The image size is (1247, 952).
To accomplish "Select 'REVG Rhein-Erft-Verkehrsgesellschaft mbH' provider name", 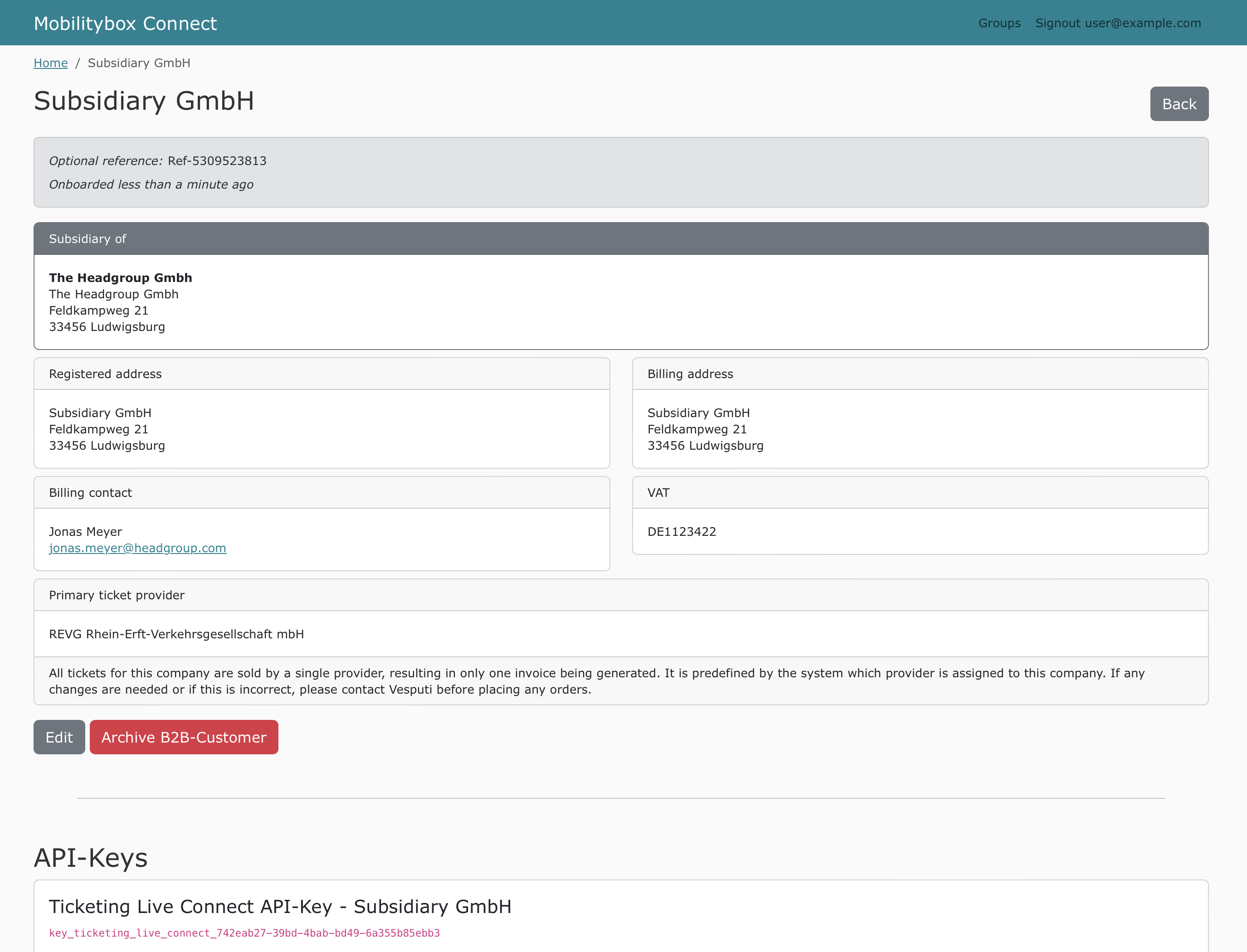I will point(176,634).
